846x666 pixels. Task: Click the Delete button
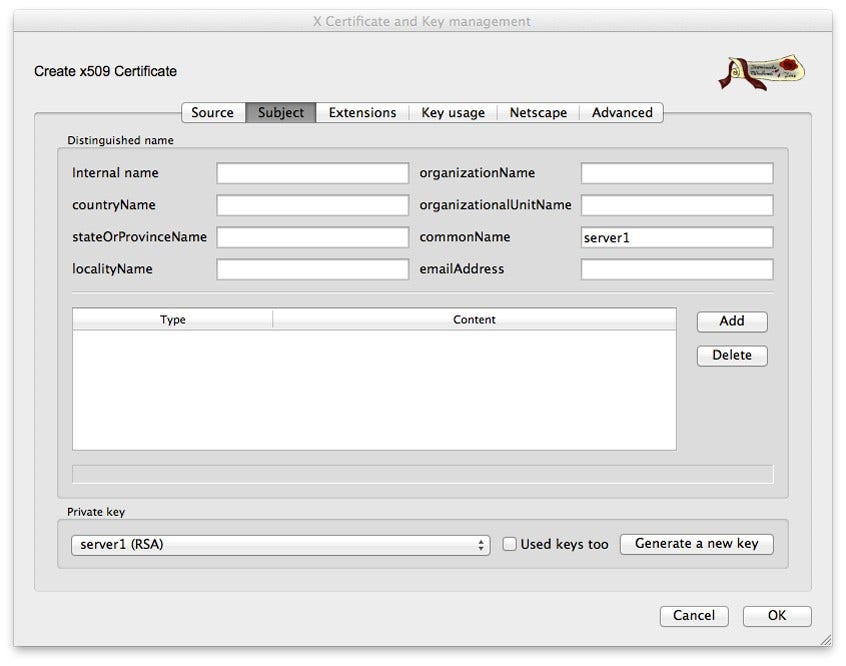pyautogui.click(x=731, y=355)
